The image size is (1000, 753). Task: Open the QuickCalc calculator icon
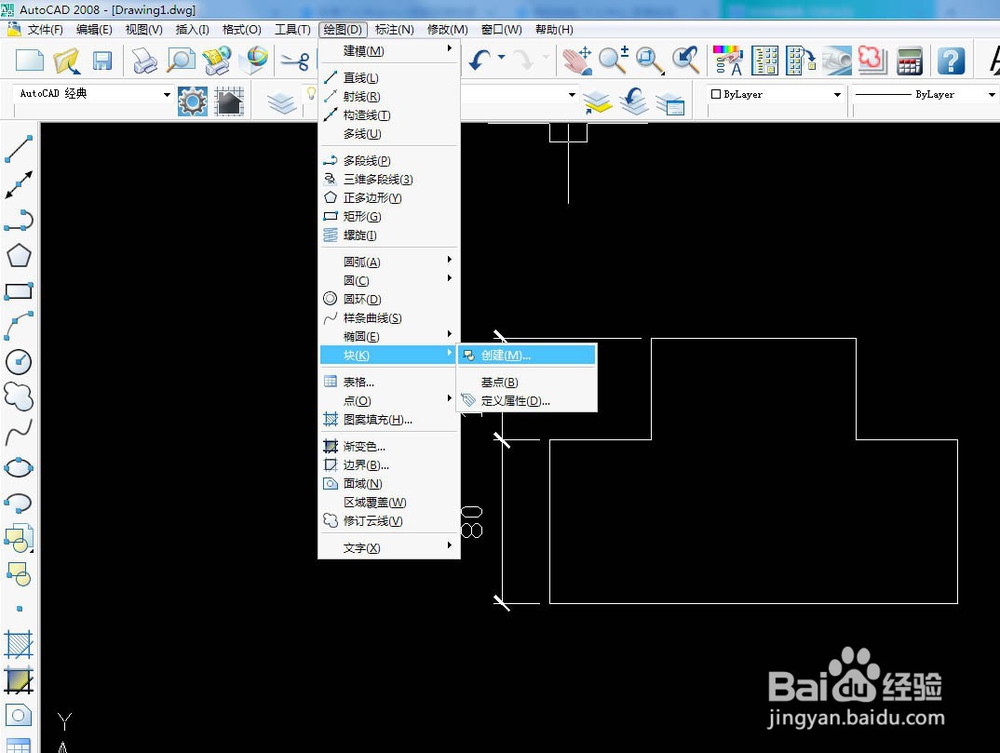tap(909, 61)
